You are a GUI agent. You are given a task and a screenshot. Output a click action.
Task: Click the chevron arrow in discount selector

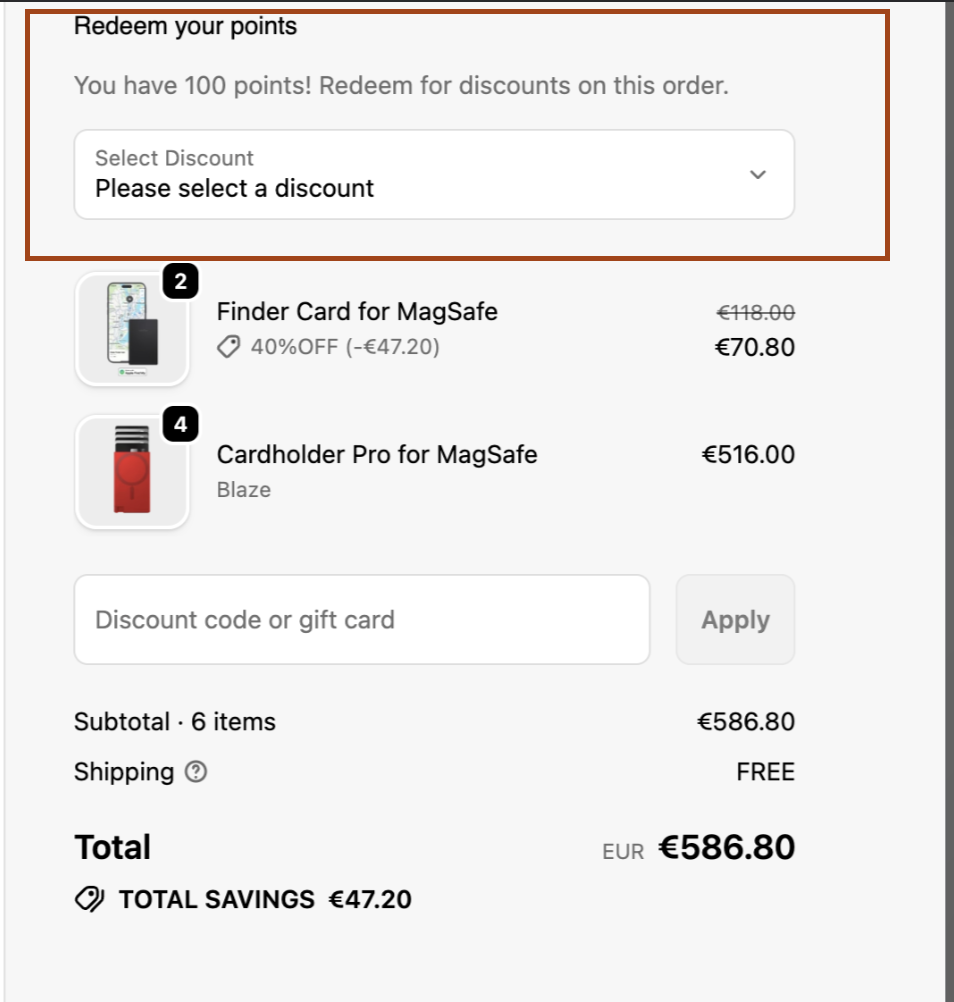click(758, 174)
